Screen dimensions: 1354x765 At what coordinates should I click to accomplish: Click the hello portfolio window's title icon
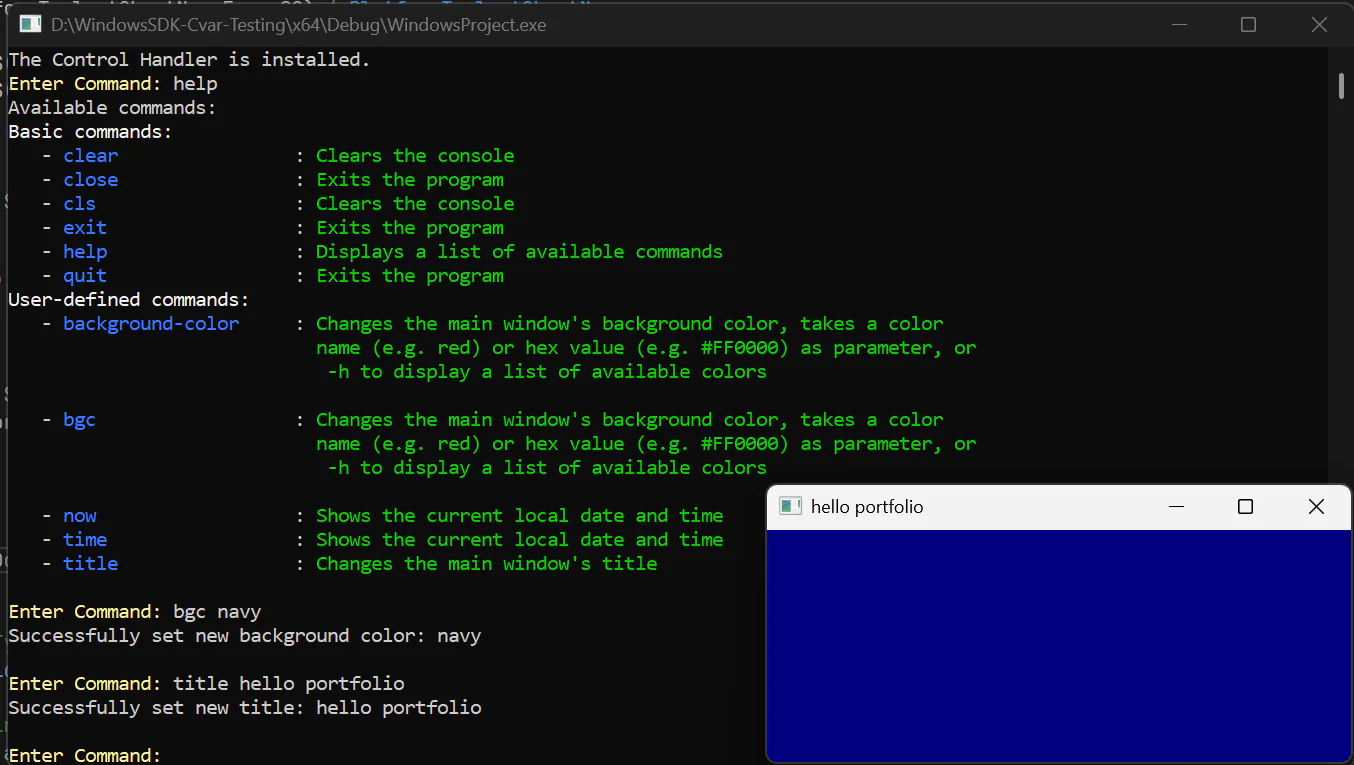(x=790, y=507)
